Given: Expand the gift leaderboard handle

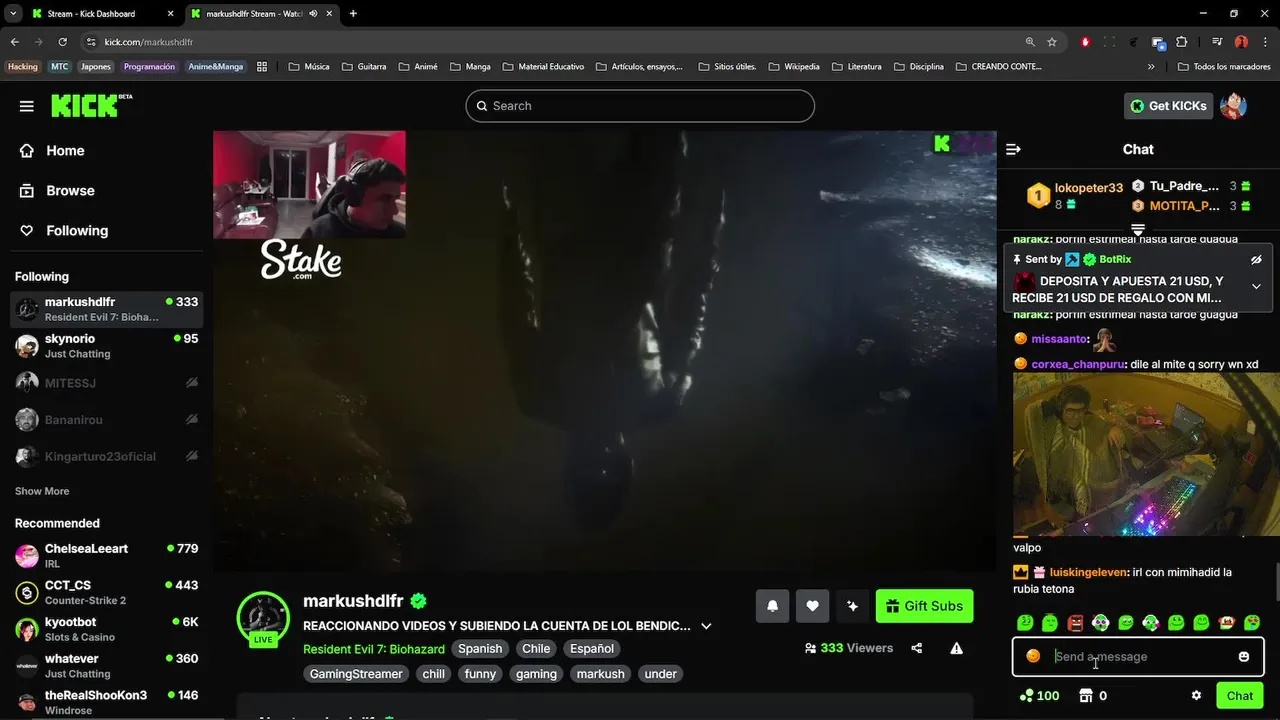Looking at the screenshot, I should point(1138,230).
